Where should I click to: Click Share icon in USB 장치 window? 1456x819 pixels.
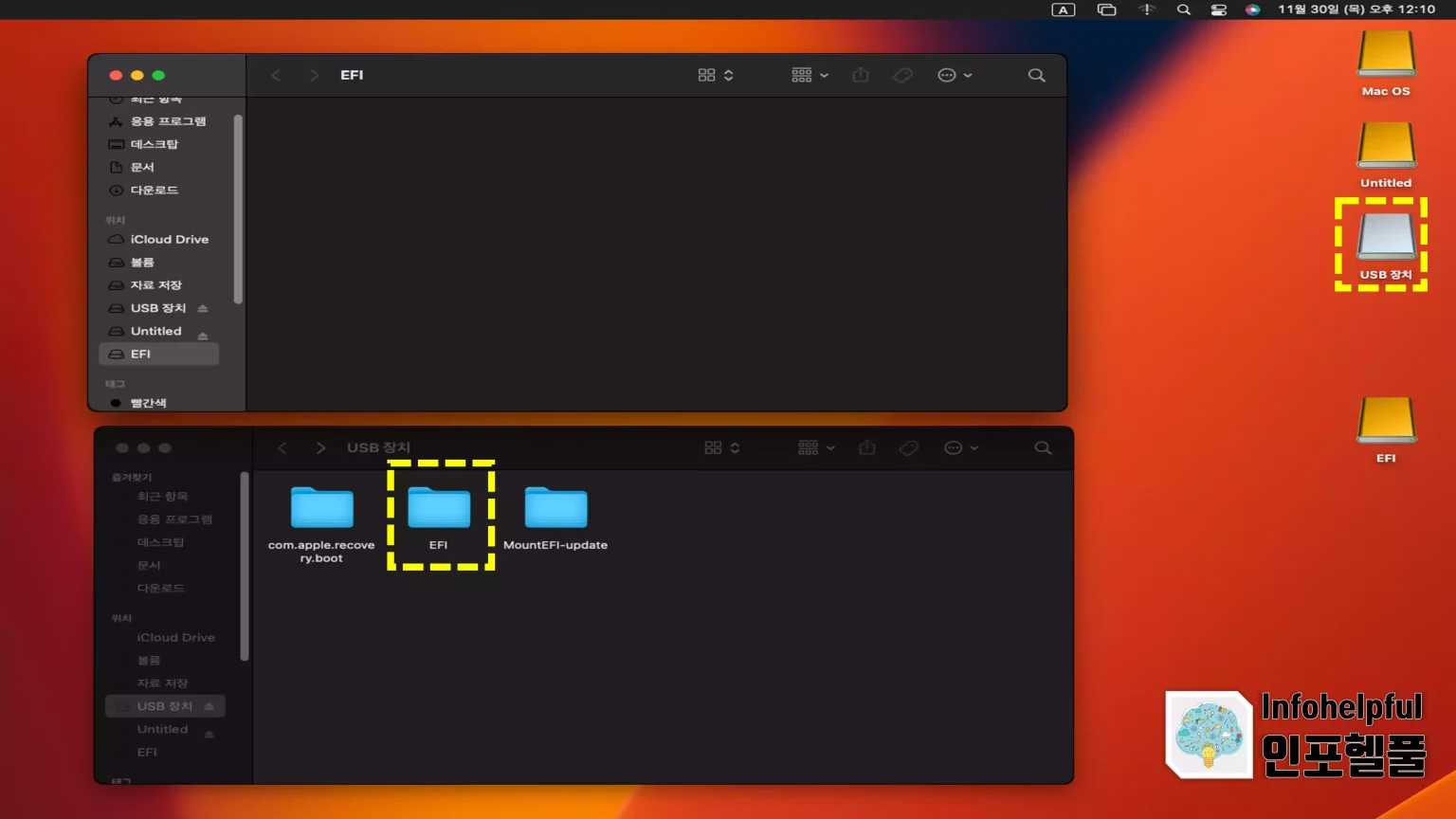867,447
